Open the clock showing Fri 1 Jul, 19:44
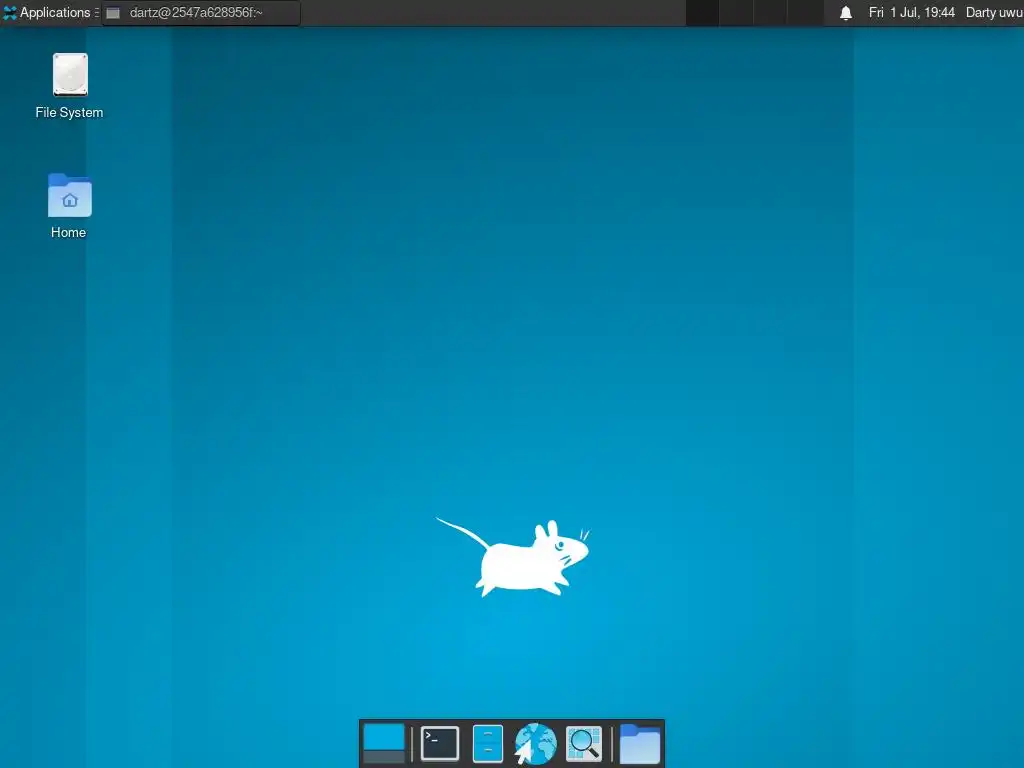The height and width of the screenshot is (768, 1024). (x=911, y=12)
